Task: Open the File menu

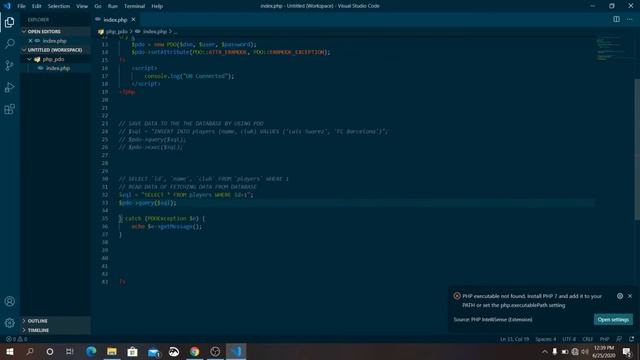Action: 22,6
